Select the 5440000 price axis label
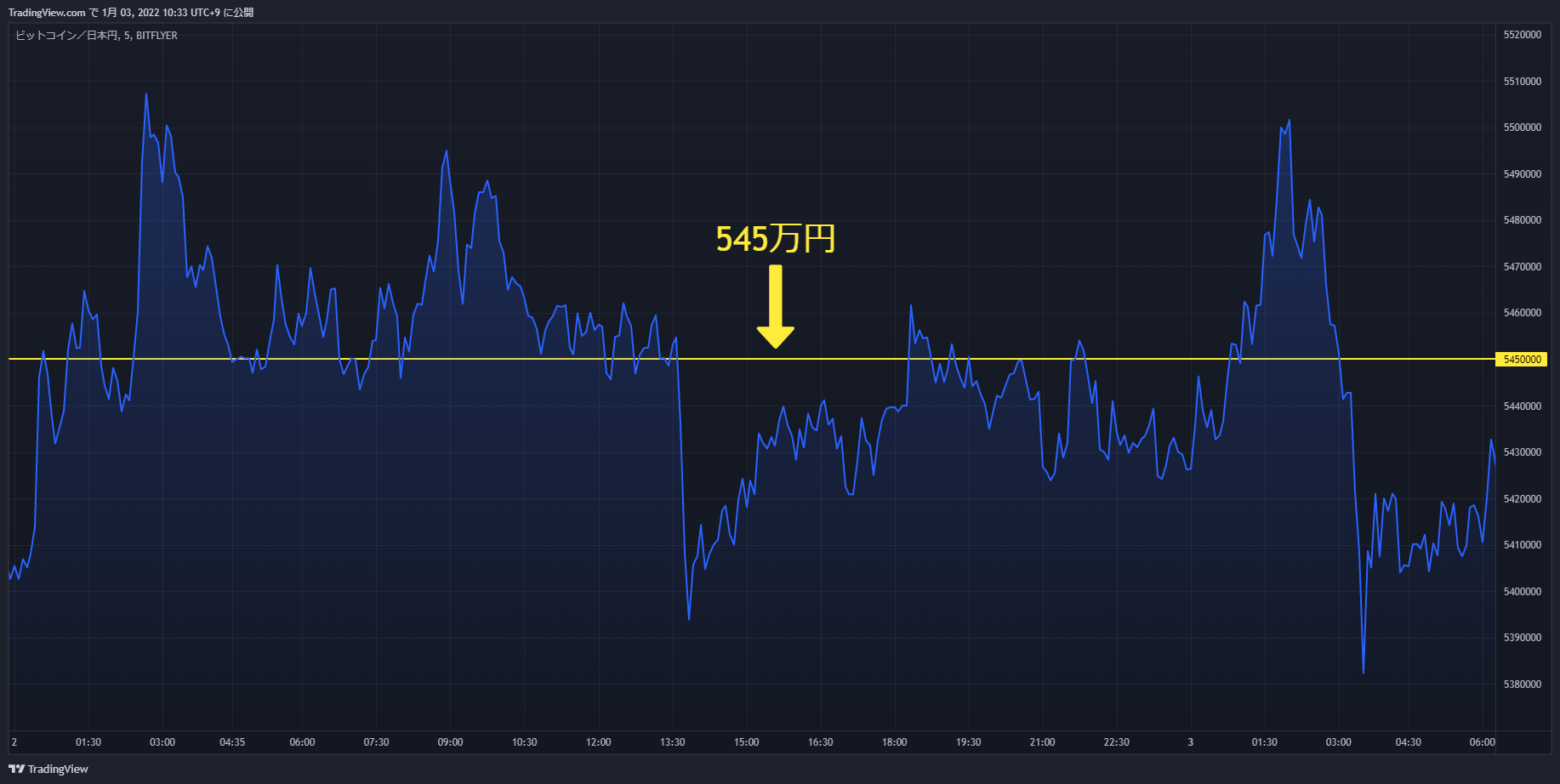Image resolution: width=1560 pixels, height=784 pixels. click(x=1522, y=406)
